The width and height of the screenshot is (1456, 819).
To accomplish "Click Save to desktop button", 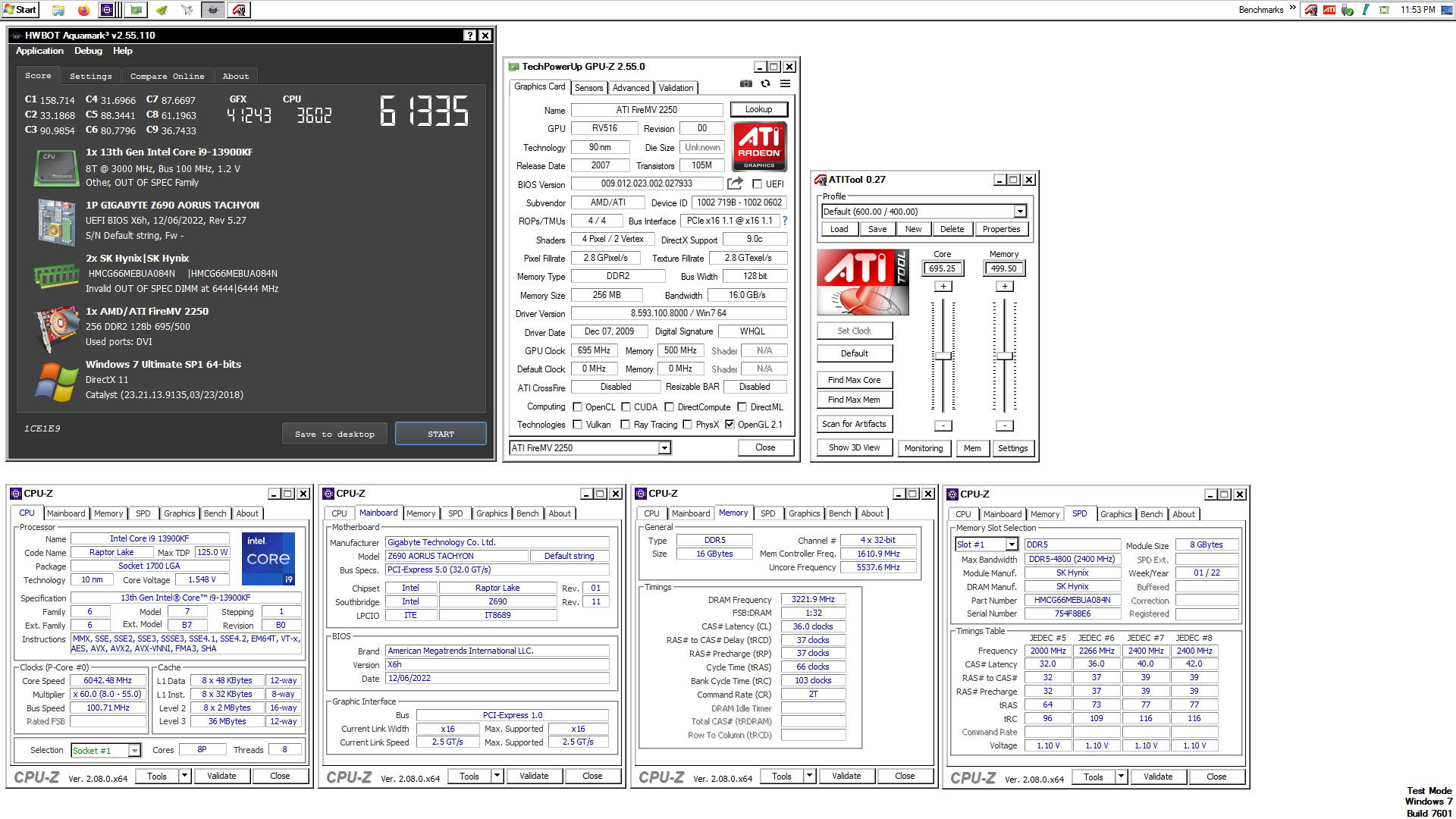I will click(334, 434).
